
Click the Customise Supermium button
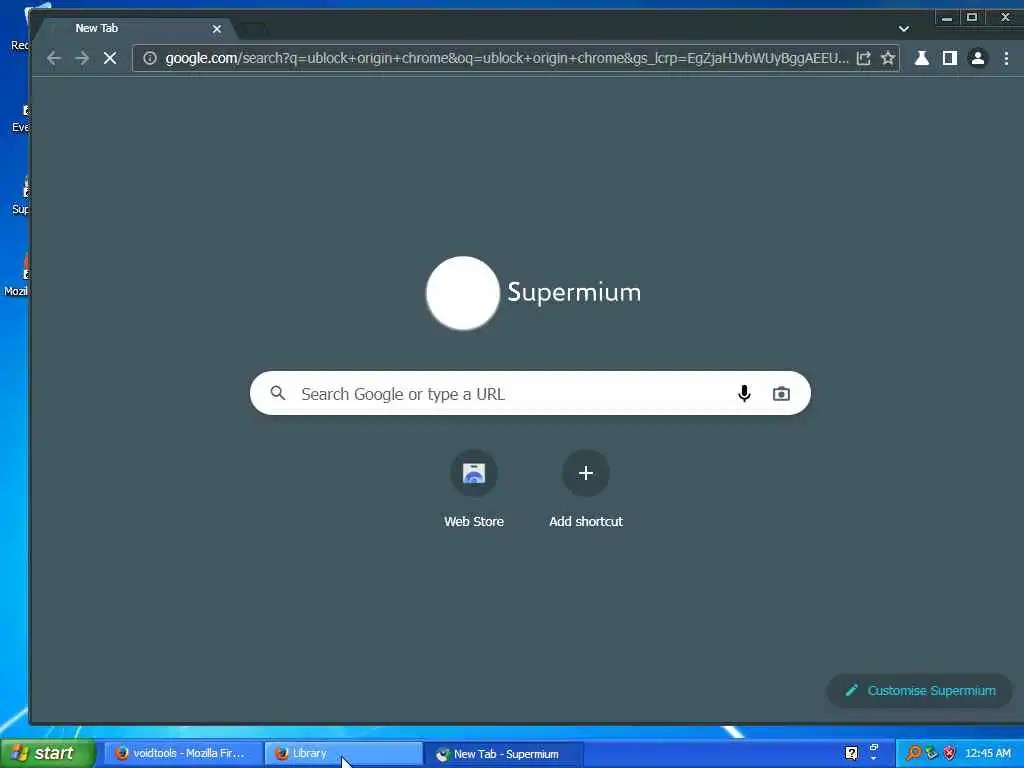pyautogui.click(x=920, y=690)
